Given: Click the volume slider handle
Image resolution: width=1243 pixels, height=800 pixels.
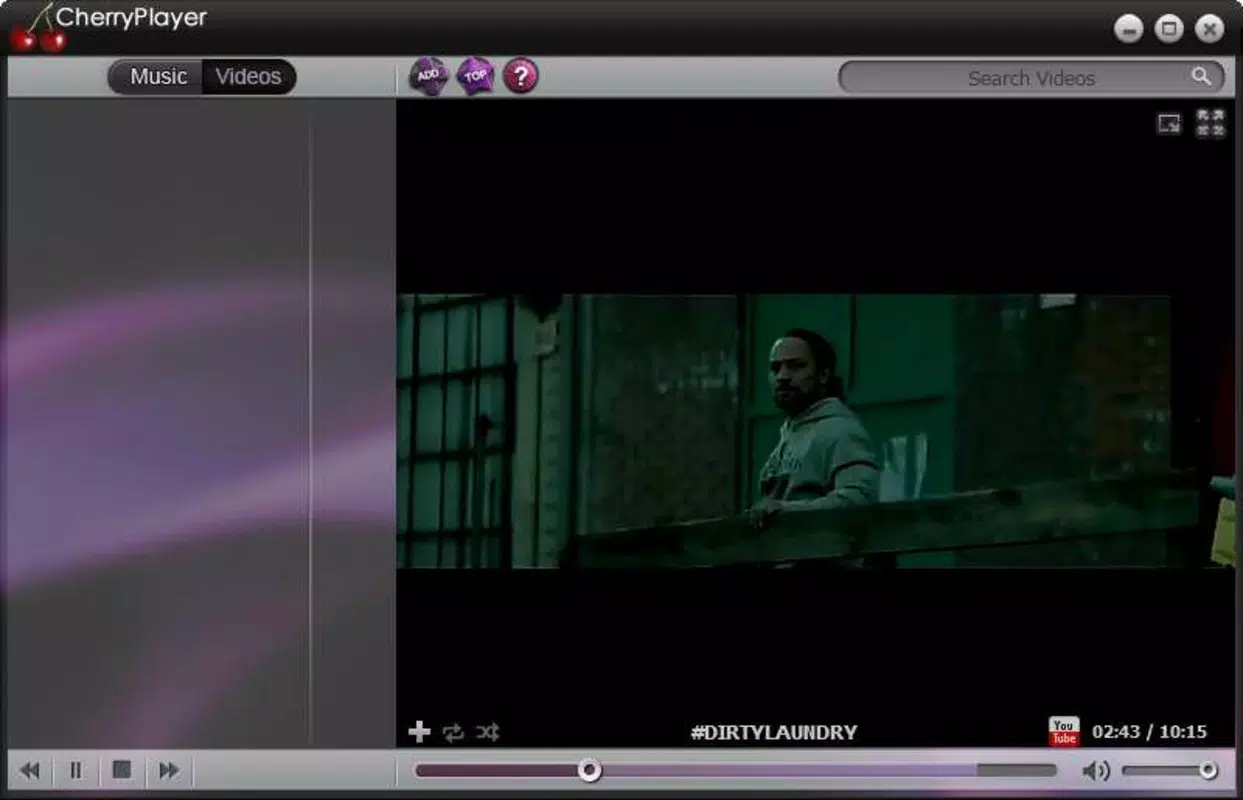Looking at the screenshot, I should pos(1208,770).
